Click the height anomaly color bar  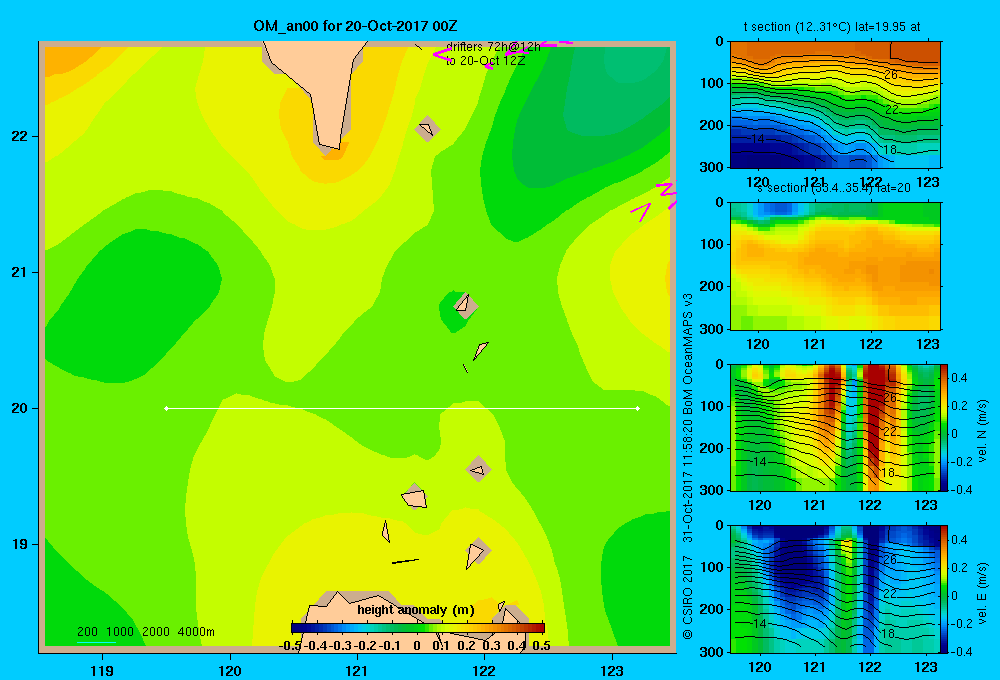[x=418, y=628]
